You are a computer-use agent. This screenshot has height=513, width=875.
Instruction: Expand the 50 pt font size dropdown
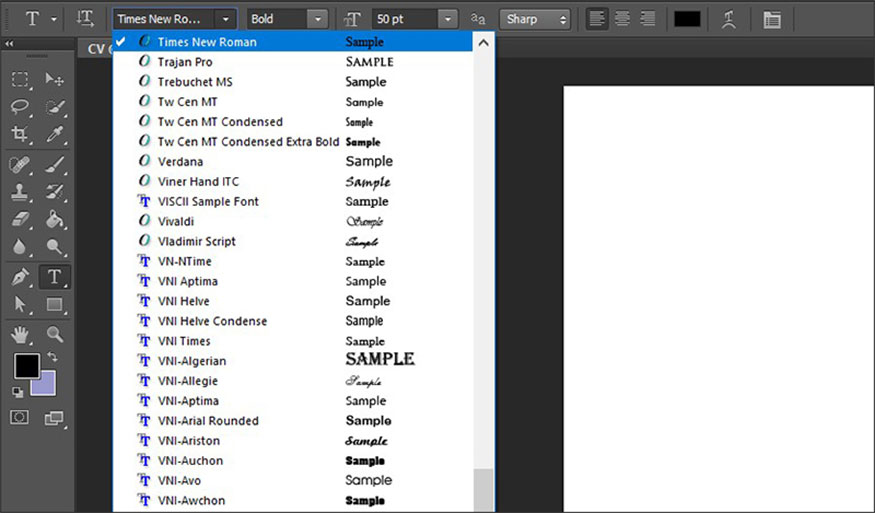coord(447,19)
